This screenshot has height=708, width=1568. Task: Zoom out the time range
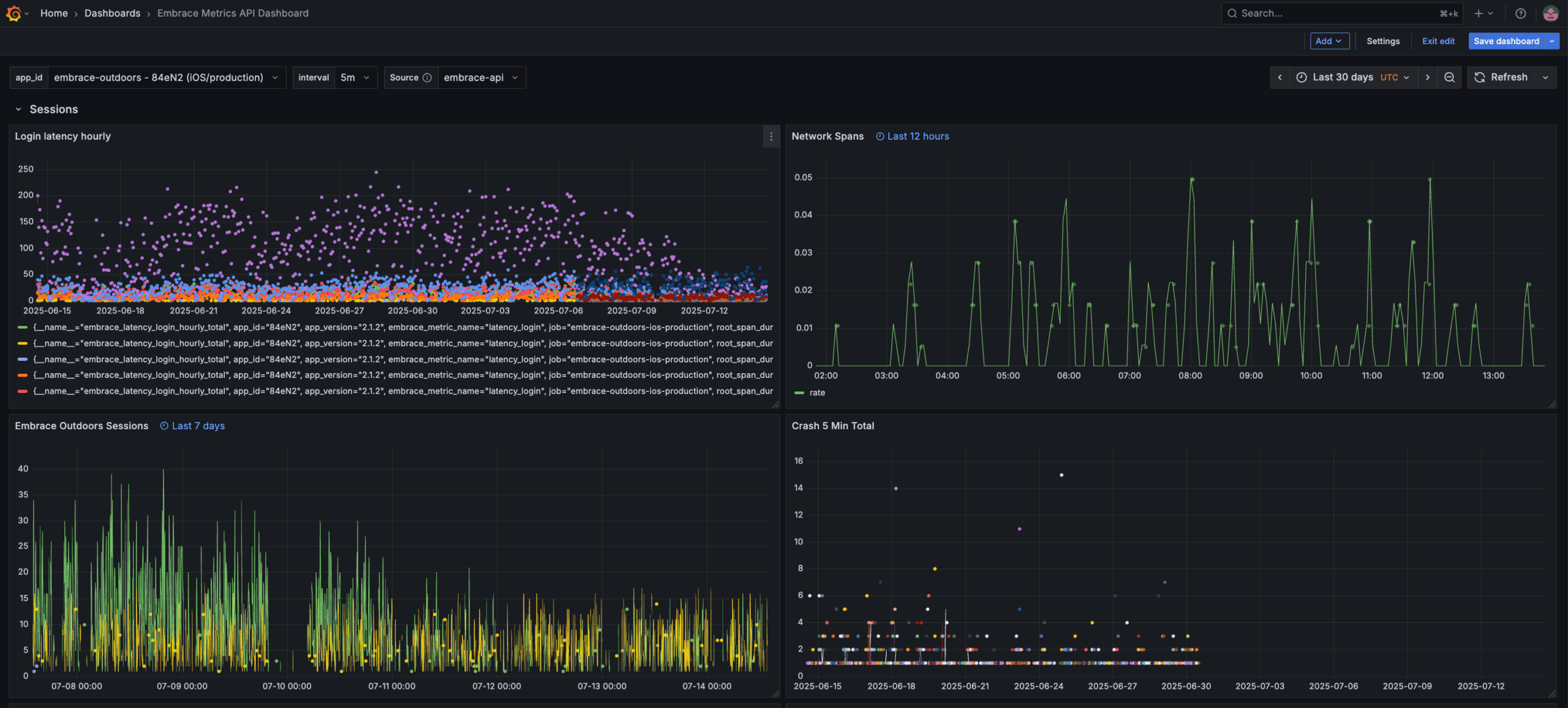click(1449, 77)
